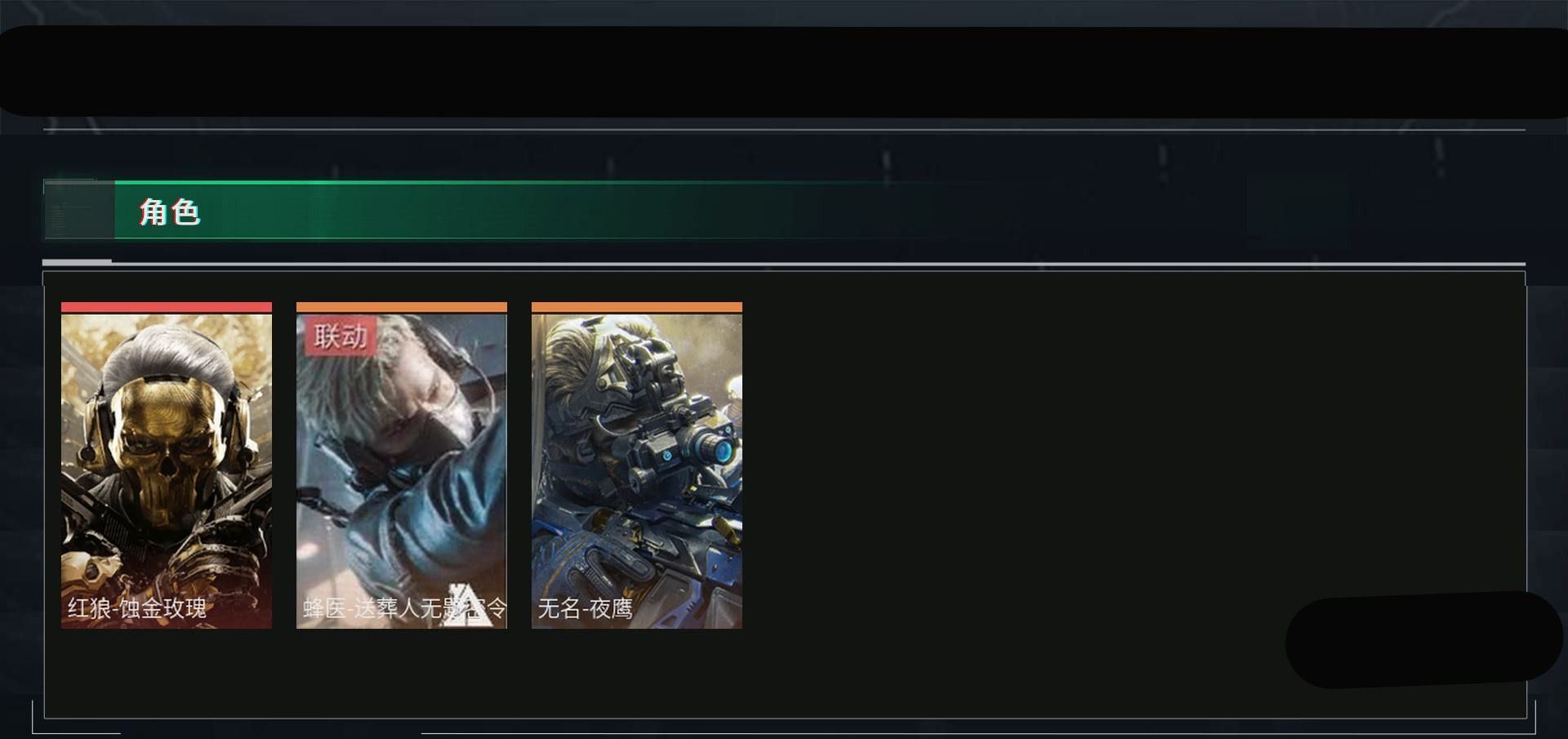This screenshot has width=1568, height=739.
Task: Click the red 联动 collaboration badge
Action: pos(341,336)
